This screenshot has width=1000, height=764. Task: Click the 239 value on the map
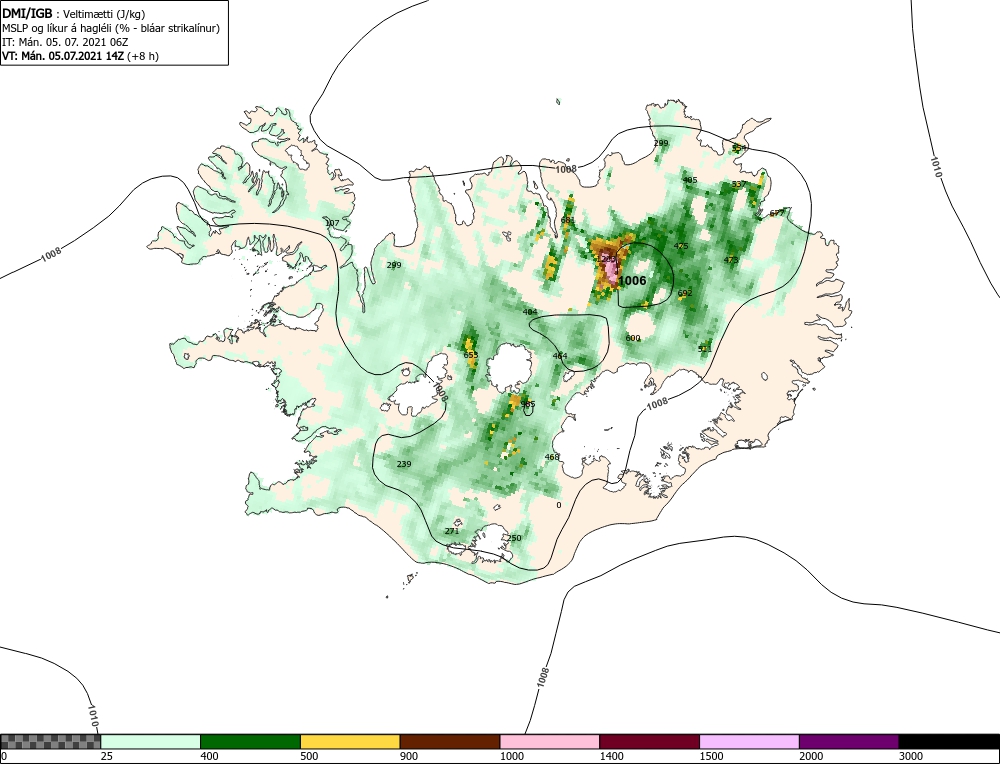coord(404,464)
